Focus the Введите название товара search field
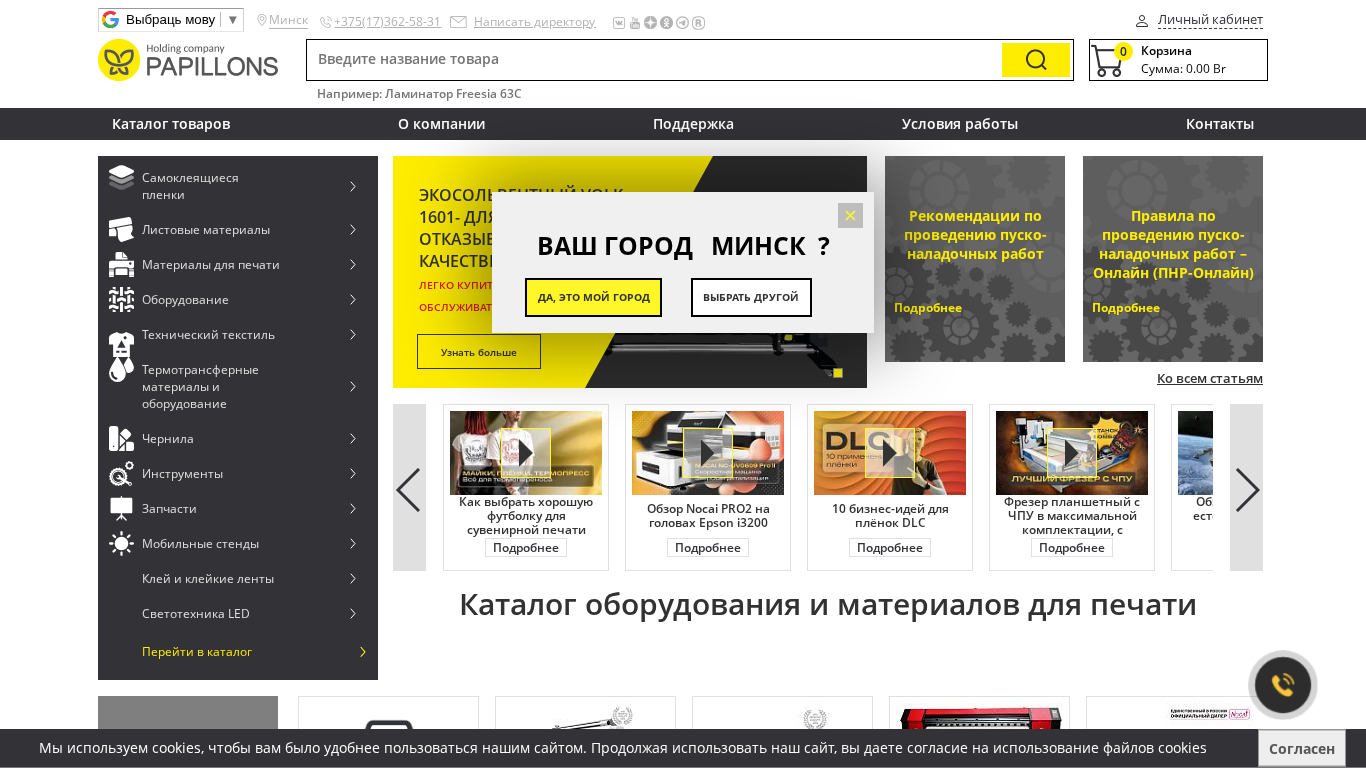Viewport: 1366px width, 768px height. tap(654, 60)
